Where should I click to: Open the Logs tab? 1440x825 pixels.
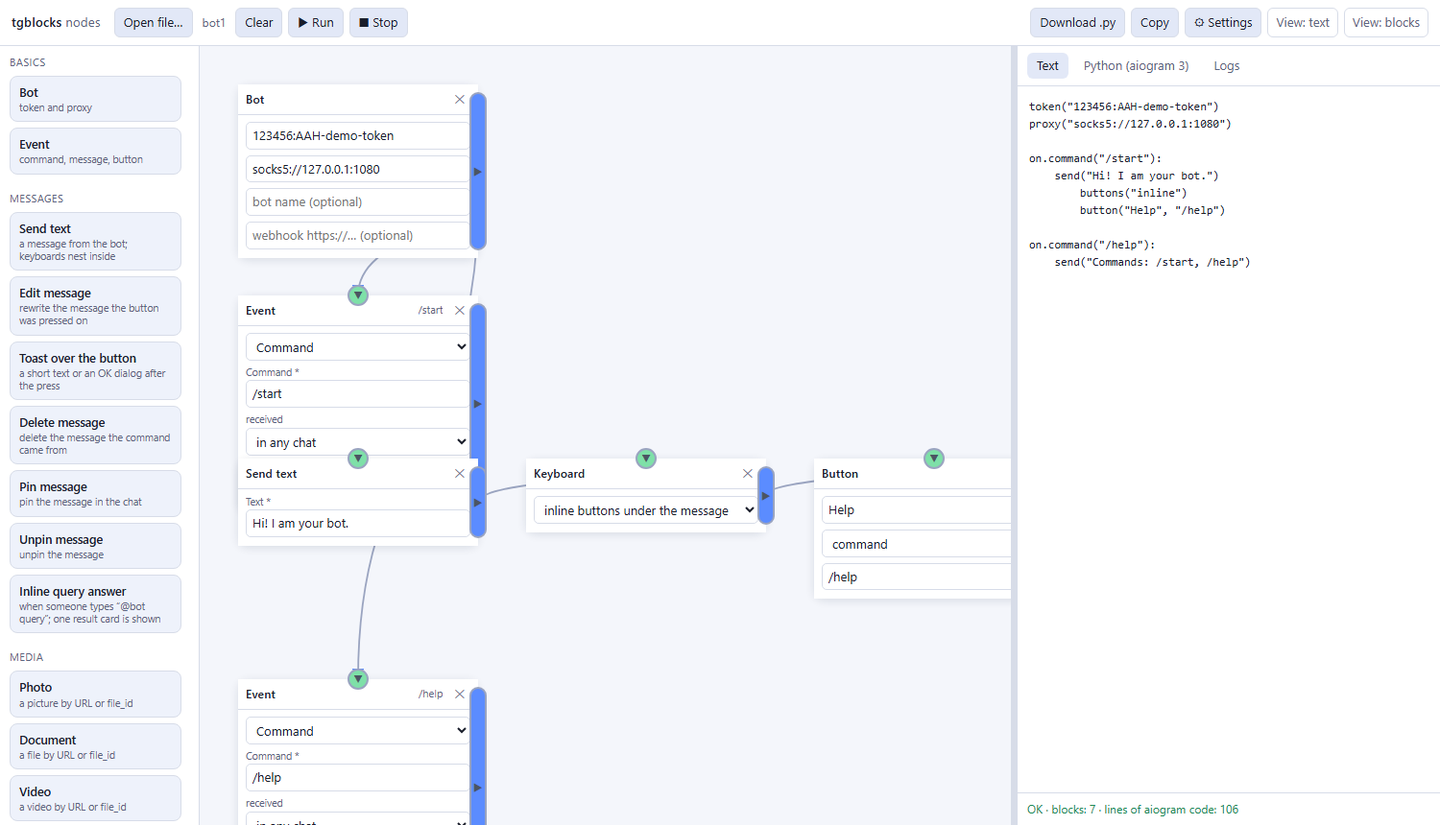pyautogui.click(x=1226, y=66)
